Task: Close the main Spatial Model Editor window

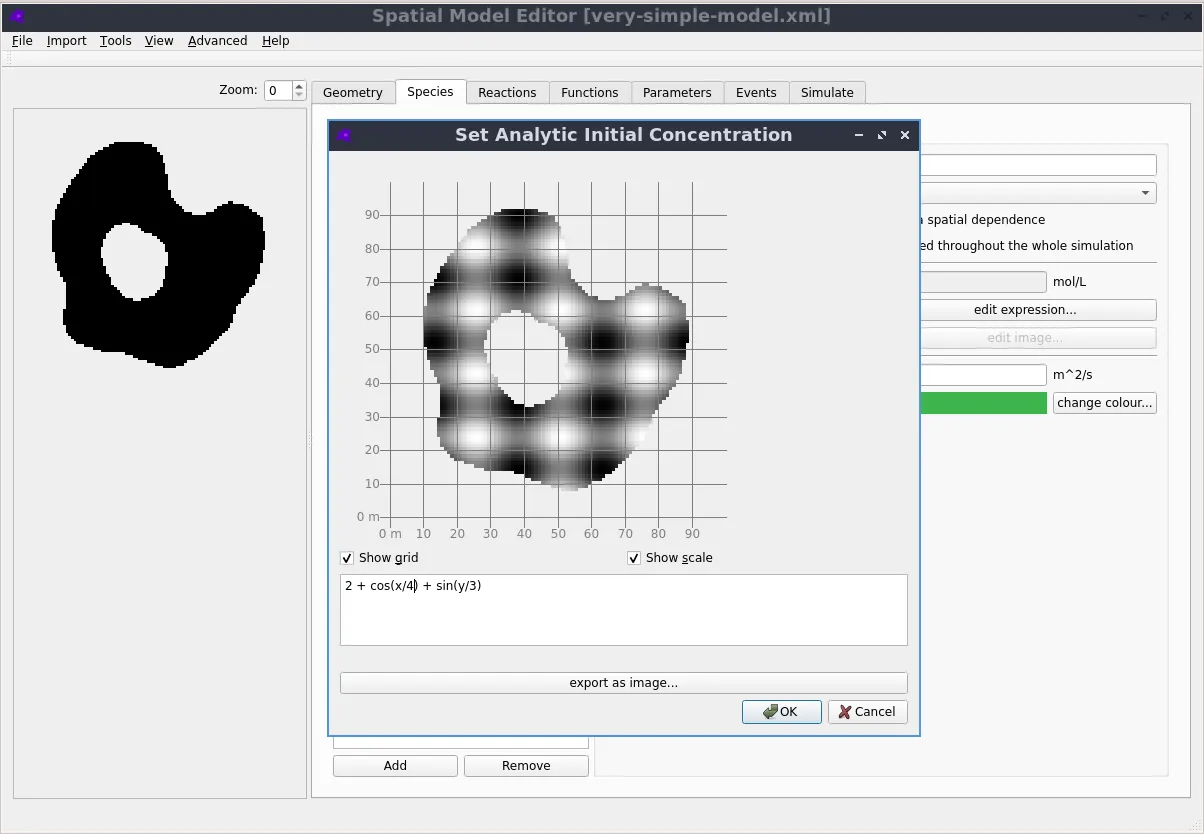Action: [x=1188, y=16]
